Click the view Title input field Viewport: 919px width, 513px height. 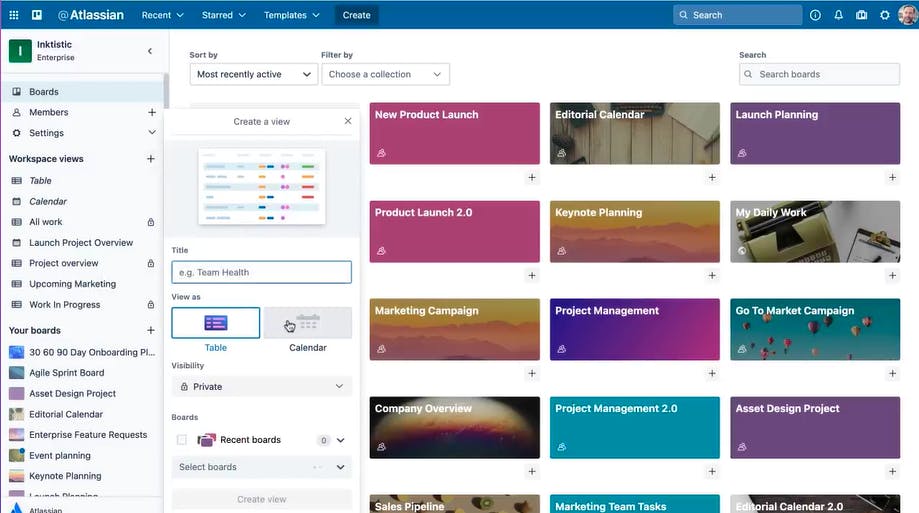click(262, 273)
